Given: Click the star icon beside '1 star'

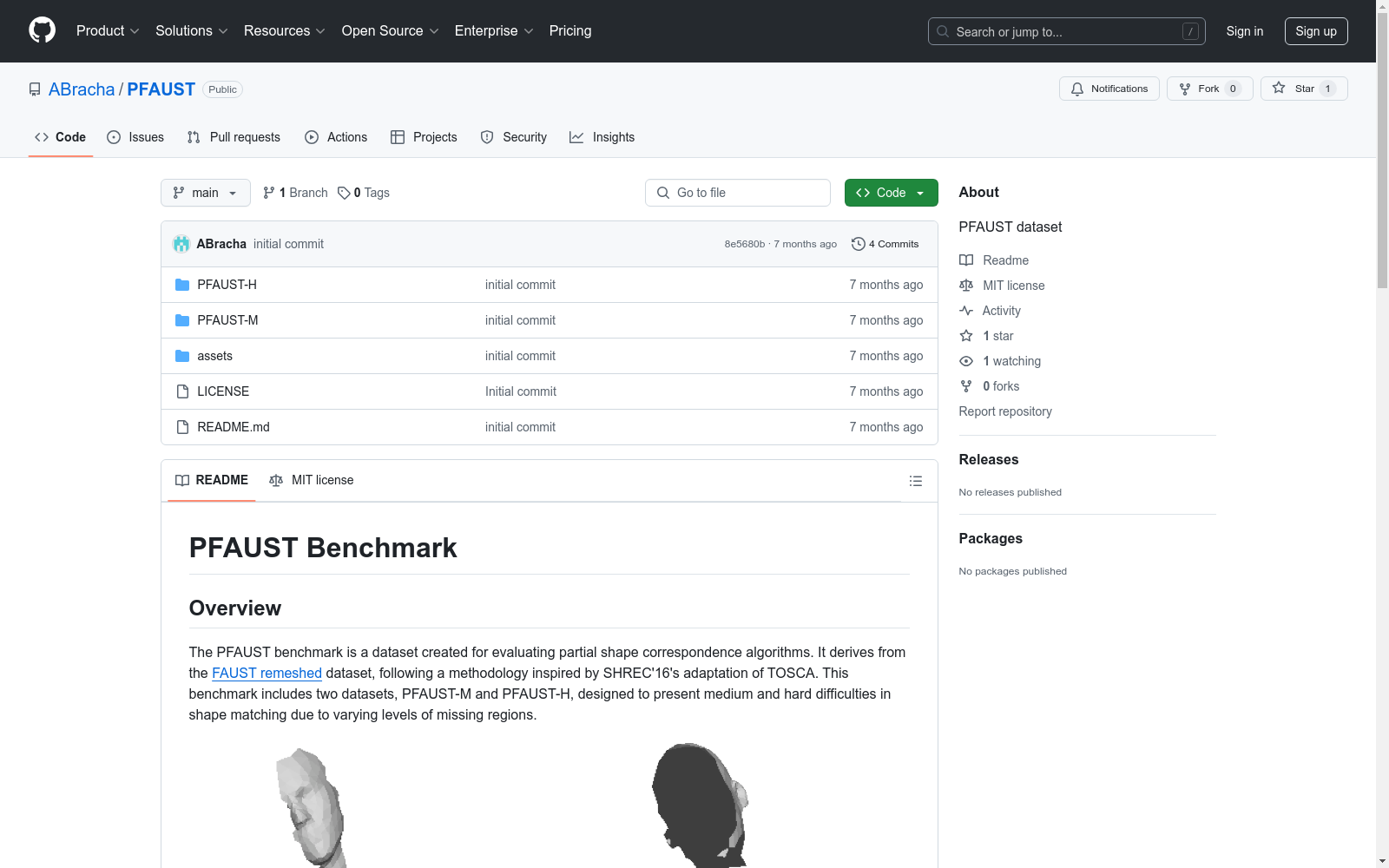Looking at the screenshot, I should (966, 336).
